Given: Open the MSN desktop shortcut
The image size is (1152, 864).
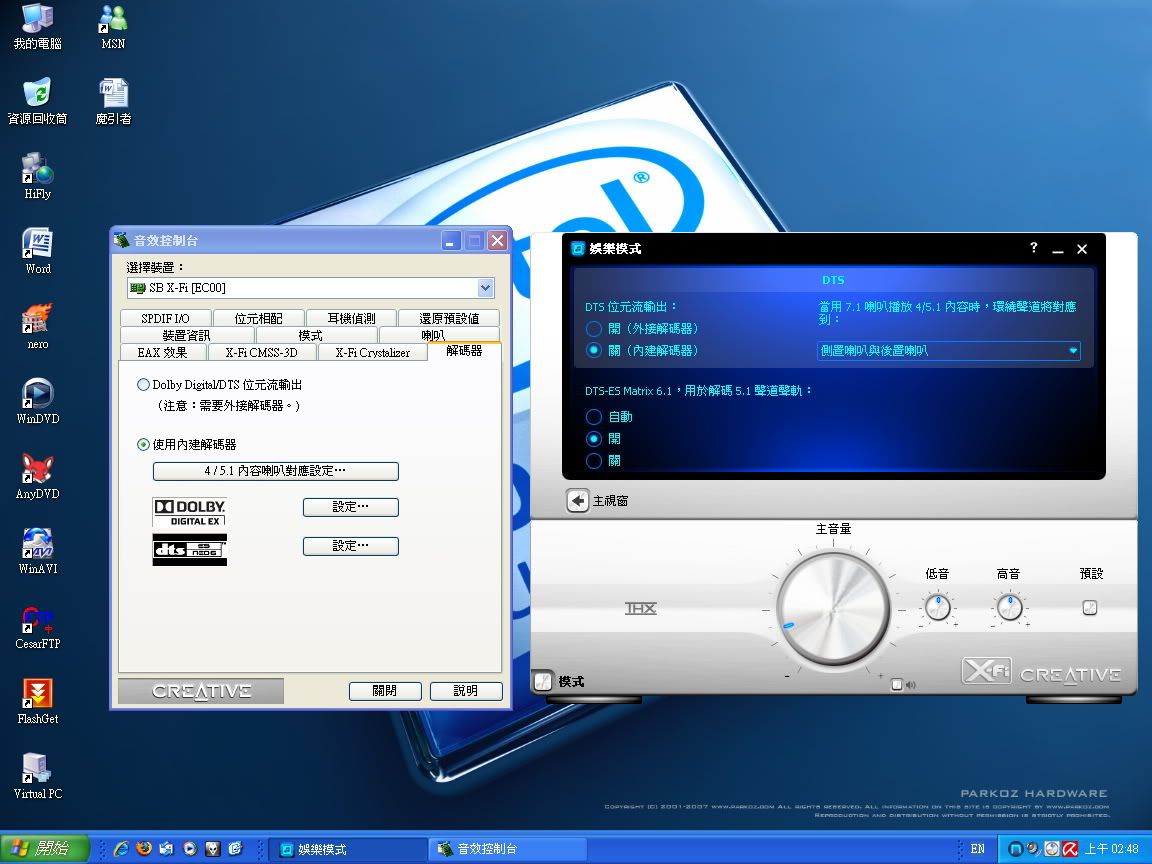Looking at the screenshot, I should point(112,26).
